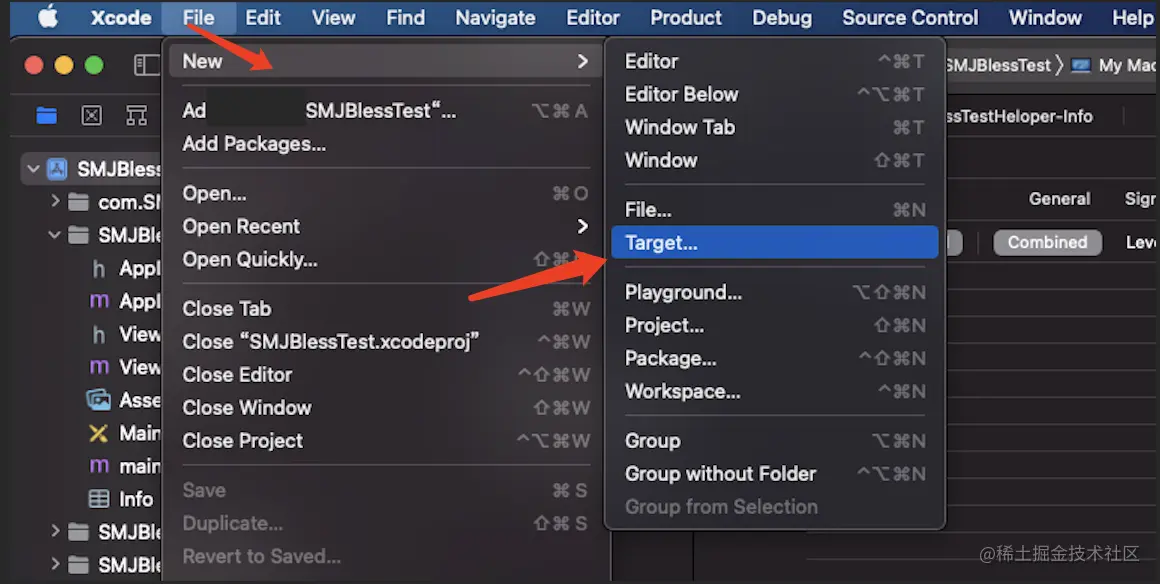The width and height of the screenshot is (1160, 584).
Task: Select Package… submenu item
Action: pos(775,358)
